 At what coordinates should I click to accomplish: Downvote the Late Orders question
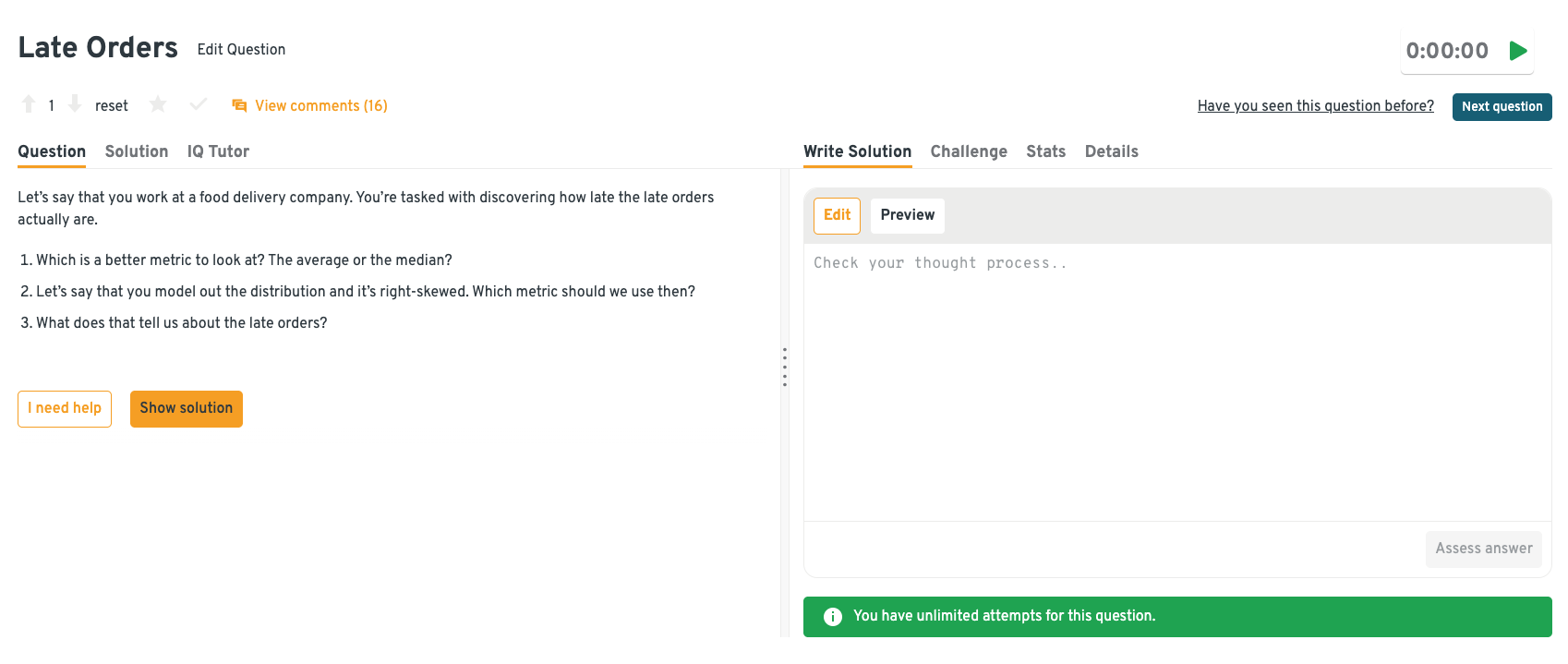coord(75,104)
